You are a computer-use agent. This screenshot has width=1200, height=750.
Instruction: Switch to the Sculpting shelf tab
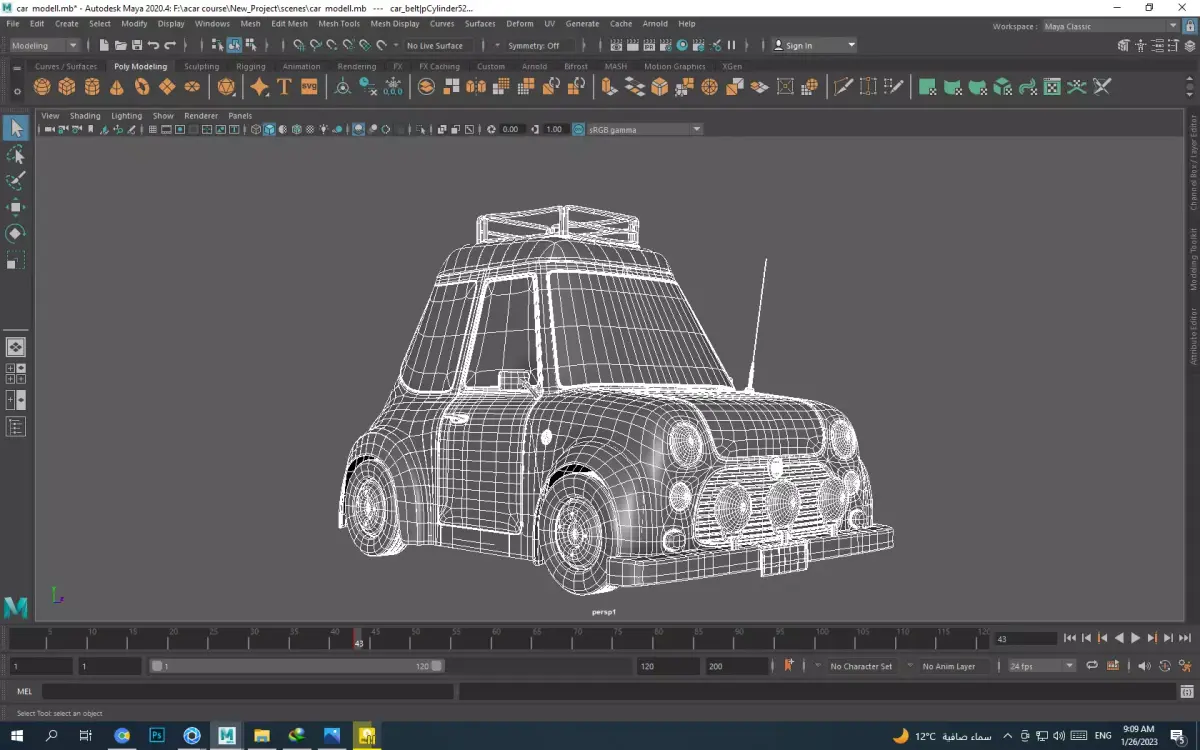click(201, 66)
